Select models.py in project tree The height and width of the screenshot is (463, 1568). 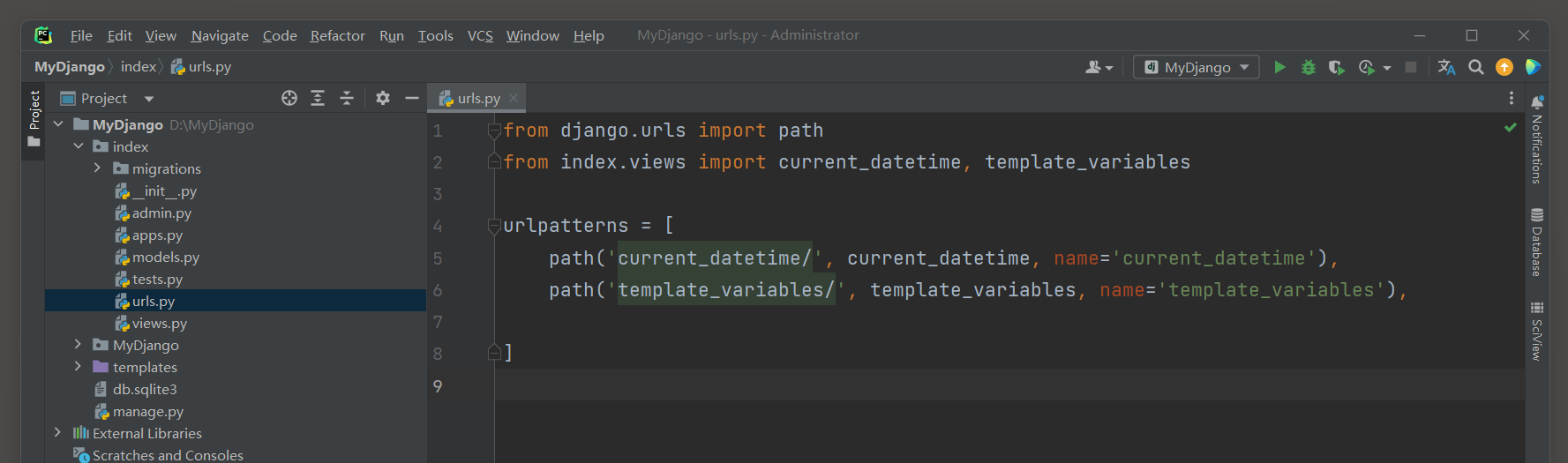166,258
